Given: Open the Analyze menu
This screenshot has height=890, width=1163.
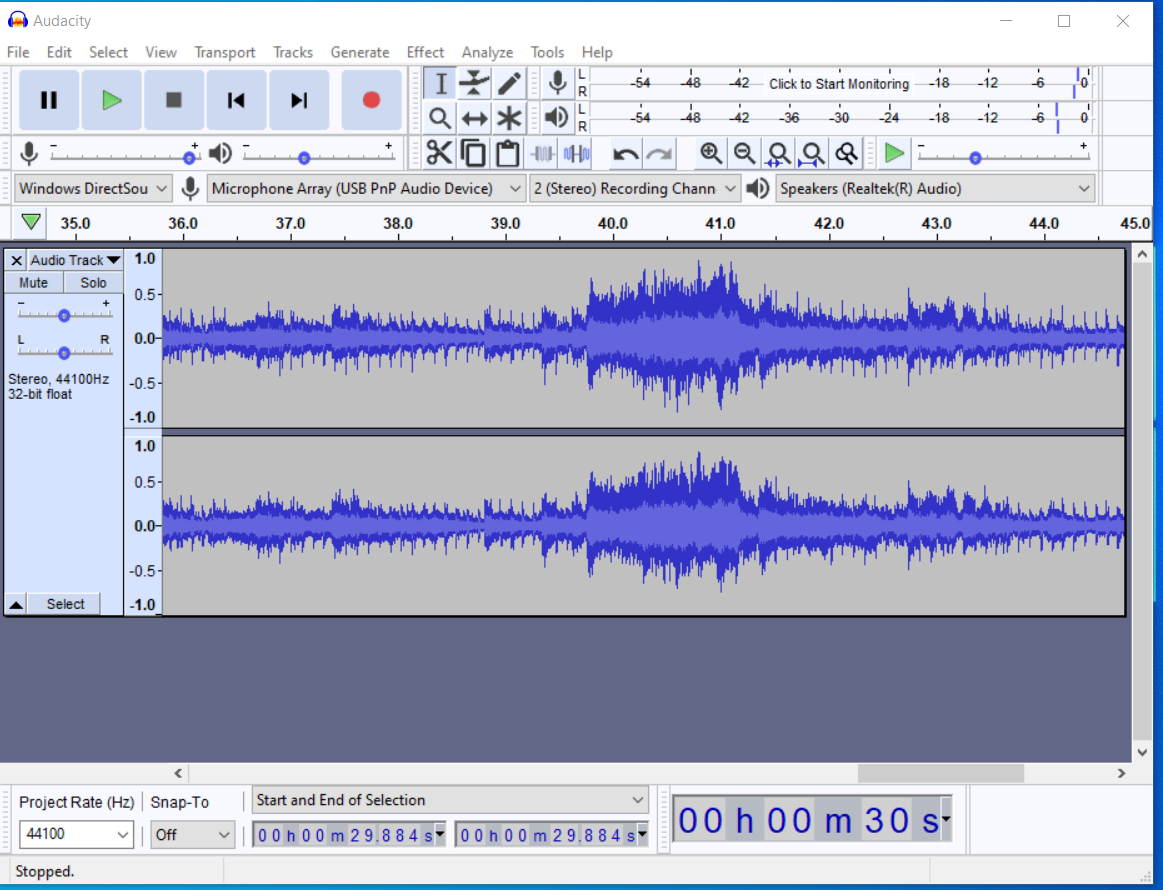Looking at the screenshot, I should click(487, 52).
